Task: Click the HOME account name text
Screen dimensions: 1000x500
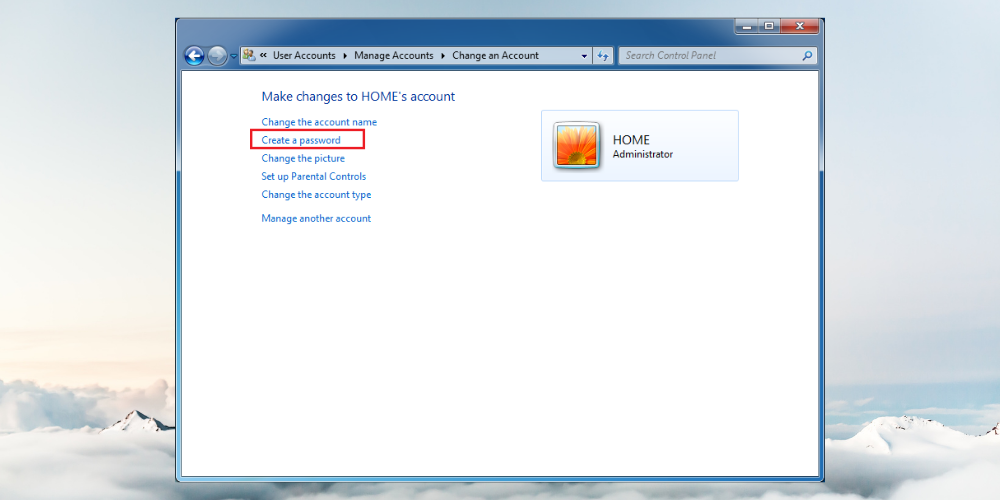Action: pos(631,140)
